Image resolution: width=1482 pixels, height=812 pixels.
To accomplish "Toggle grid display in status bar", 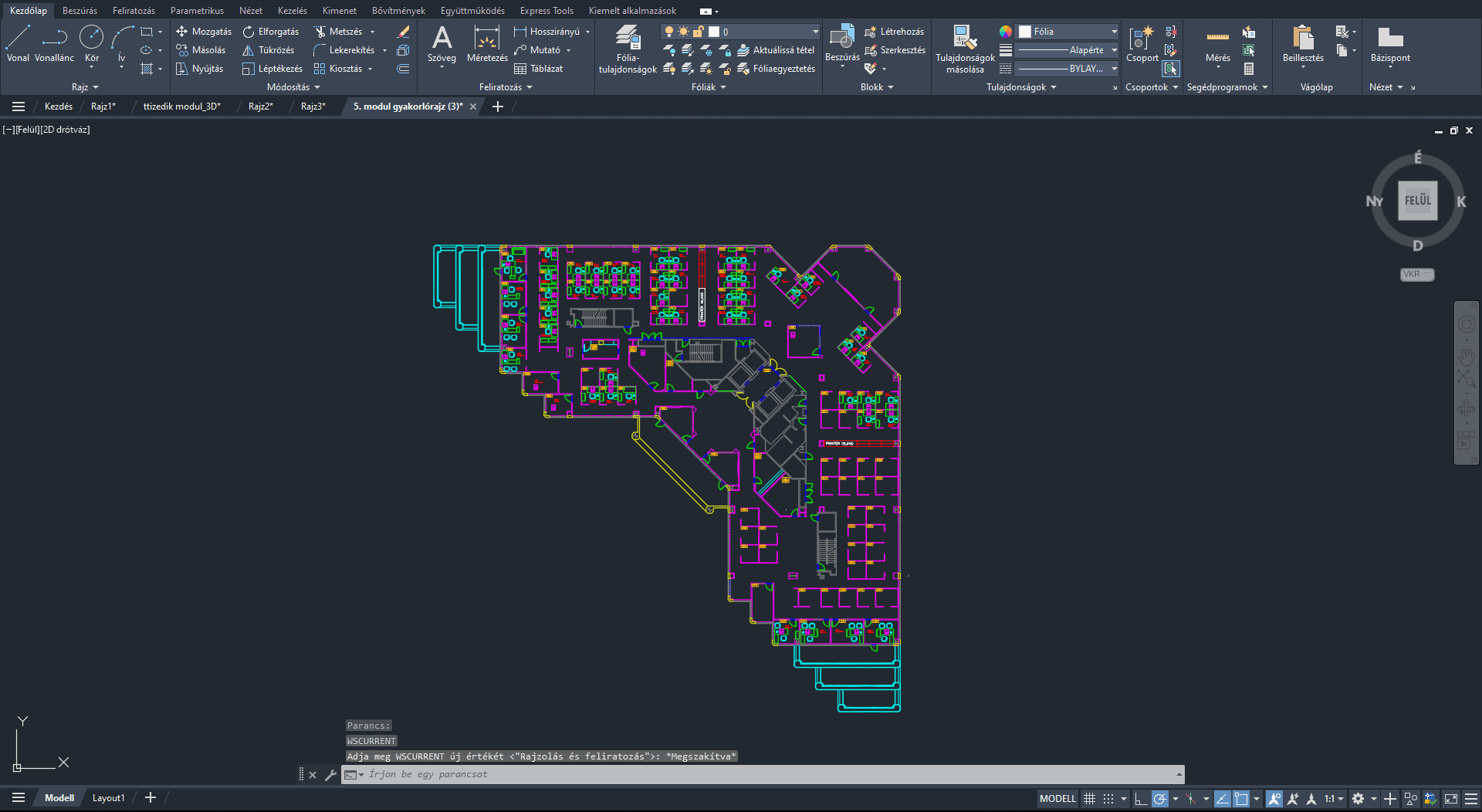I will [1089, 799].
